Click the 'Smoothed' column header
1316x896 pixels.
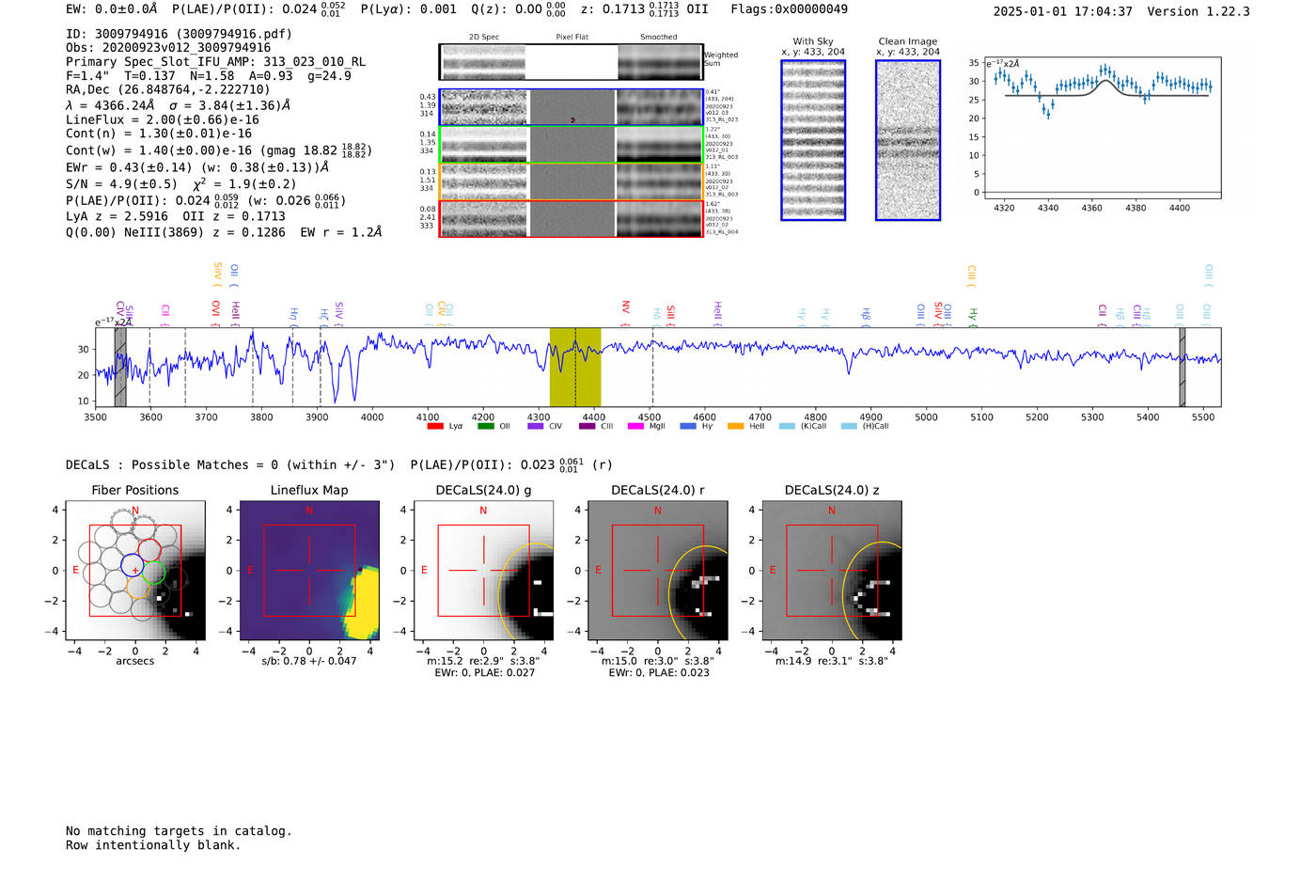(658, 38)
